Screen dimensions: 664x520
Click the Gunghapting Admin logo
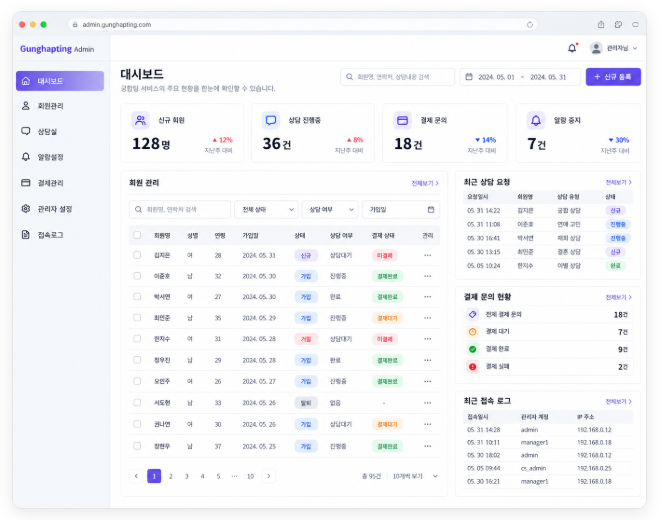[57, 49]
